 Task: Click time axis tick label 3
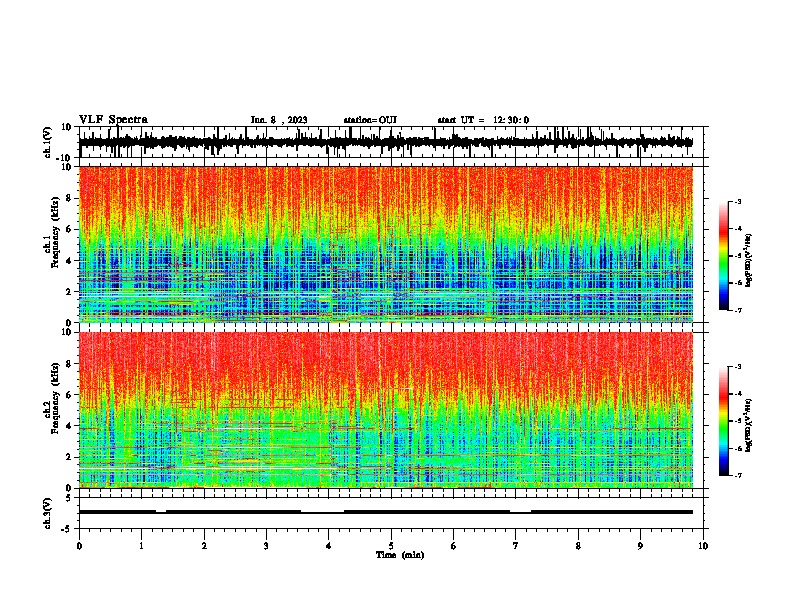click(x=266, y=546)
